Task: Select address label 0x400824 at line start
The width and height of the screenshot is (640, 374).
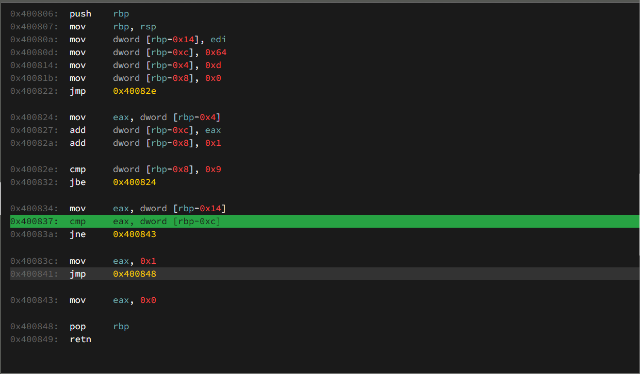Action: (34, 118)
